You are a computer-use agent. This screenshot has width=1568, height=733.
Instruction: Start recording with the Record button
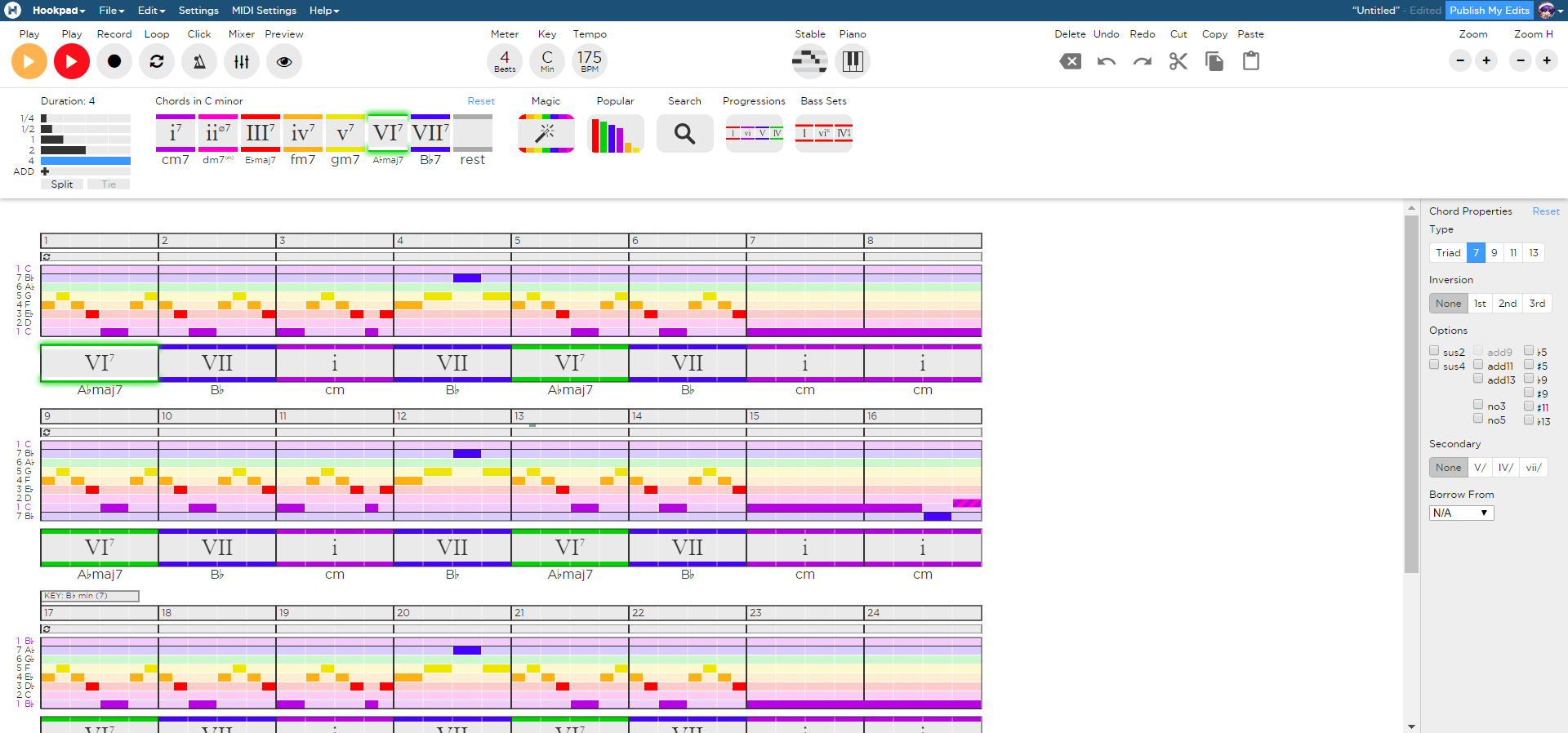114,61
